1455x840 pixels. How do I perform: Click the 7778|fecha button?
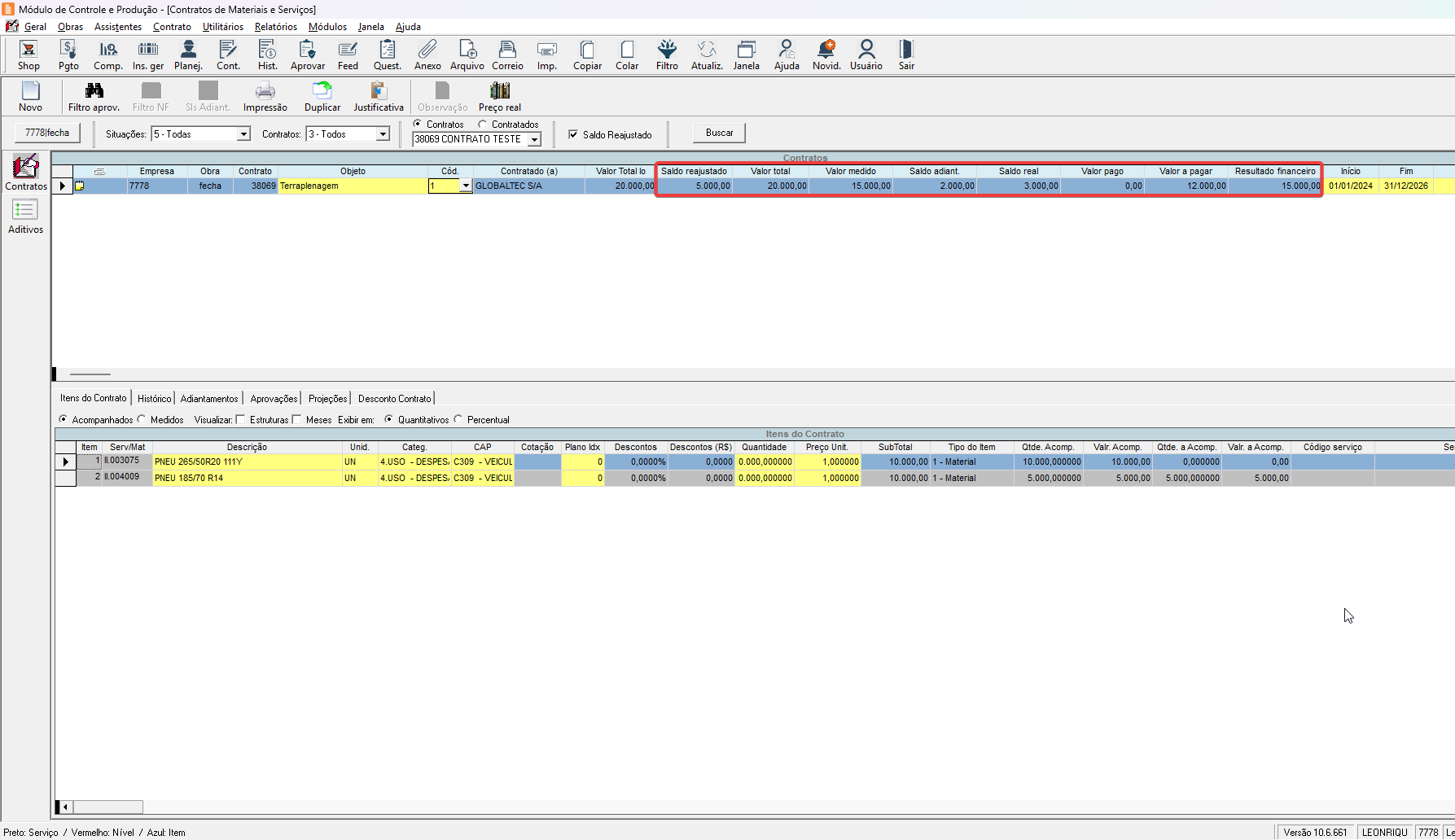point(47,133)
